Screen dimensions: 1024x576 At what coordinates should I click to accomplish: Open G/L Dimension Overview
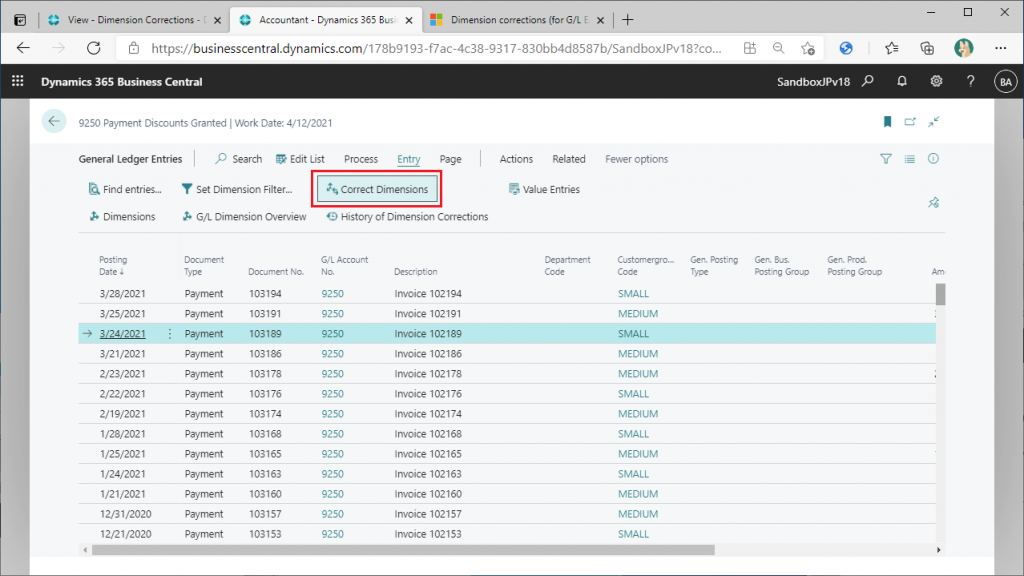(x=244, y=217)
